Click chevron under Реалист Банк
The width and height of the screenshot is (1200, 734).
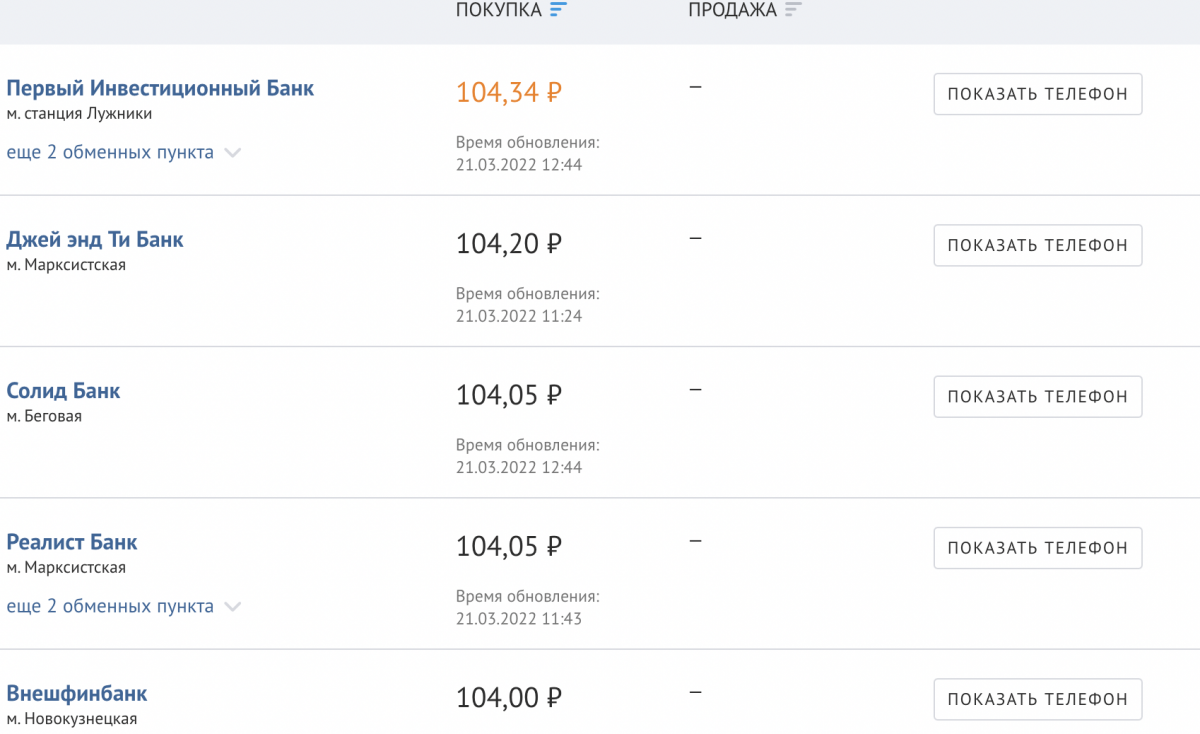pos(232,606)
